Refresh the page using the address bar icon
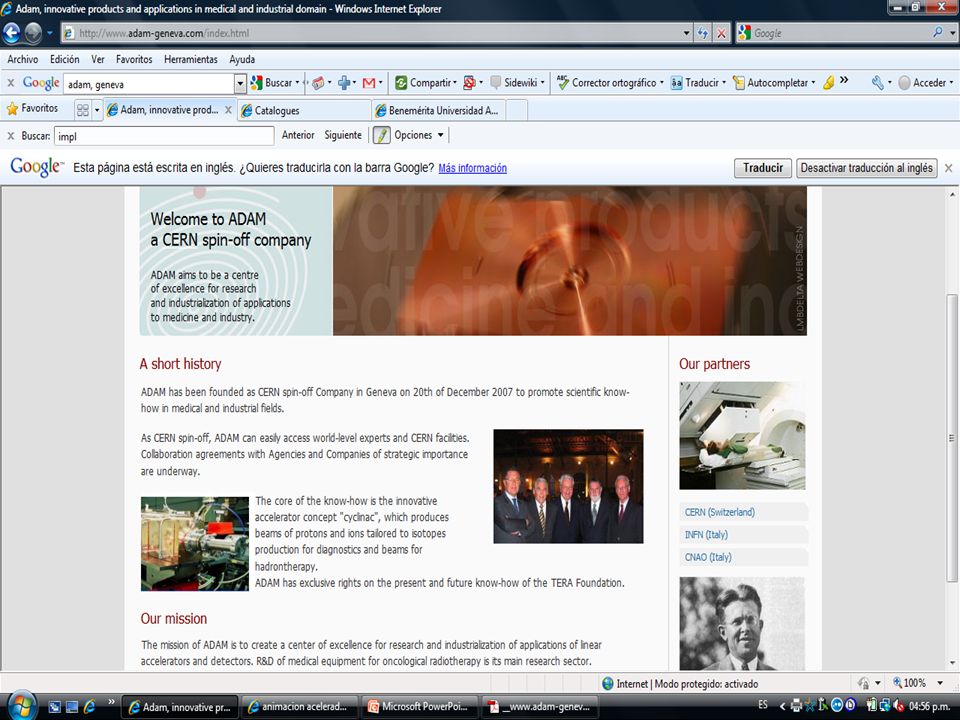Screen dimensions: 960x720 tap(703, 34)
